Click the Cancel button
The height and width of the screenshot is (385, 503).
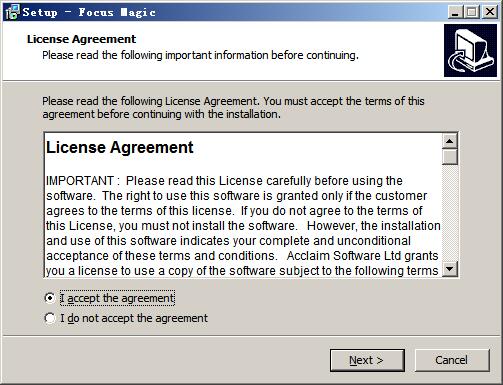pos(452,360)
